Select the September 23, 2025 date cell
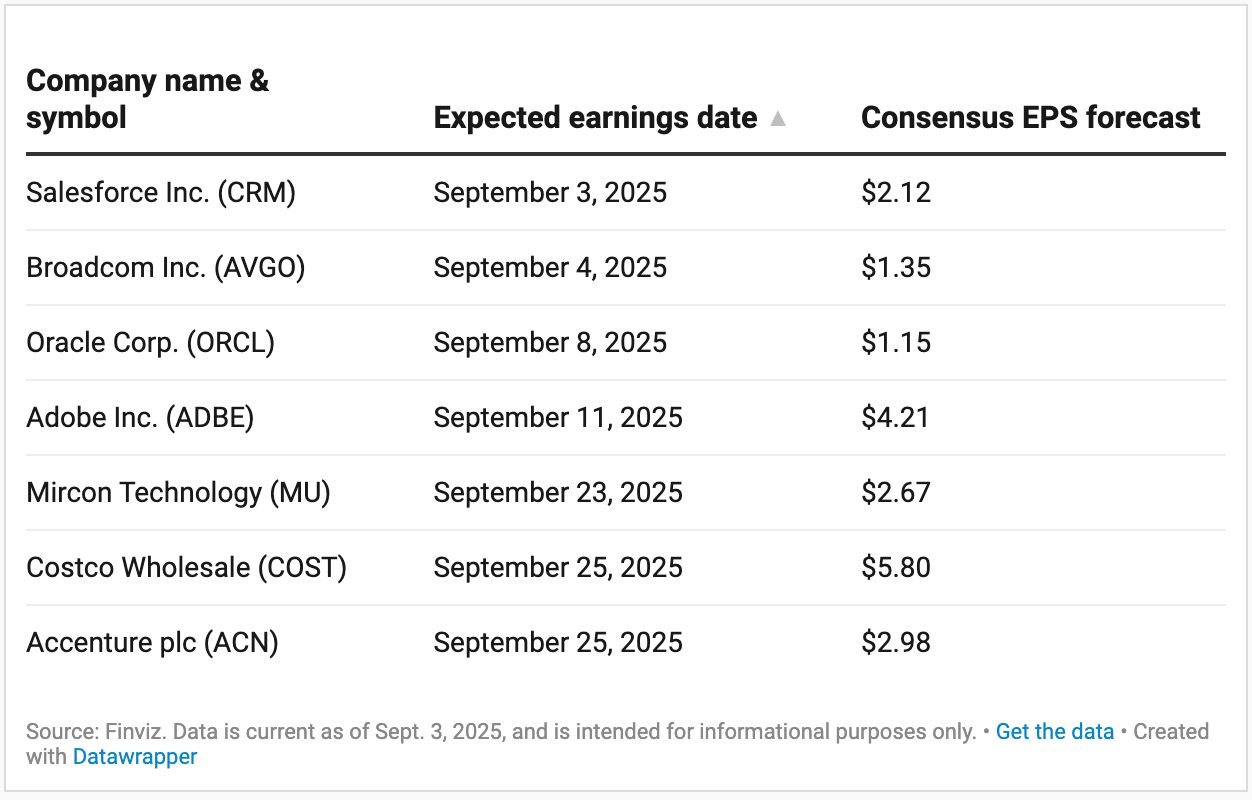This screenshot has width=1252, height=800. click(x=558, y=492)
